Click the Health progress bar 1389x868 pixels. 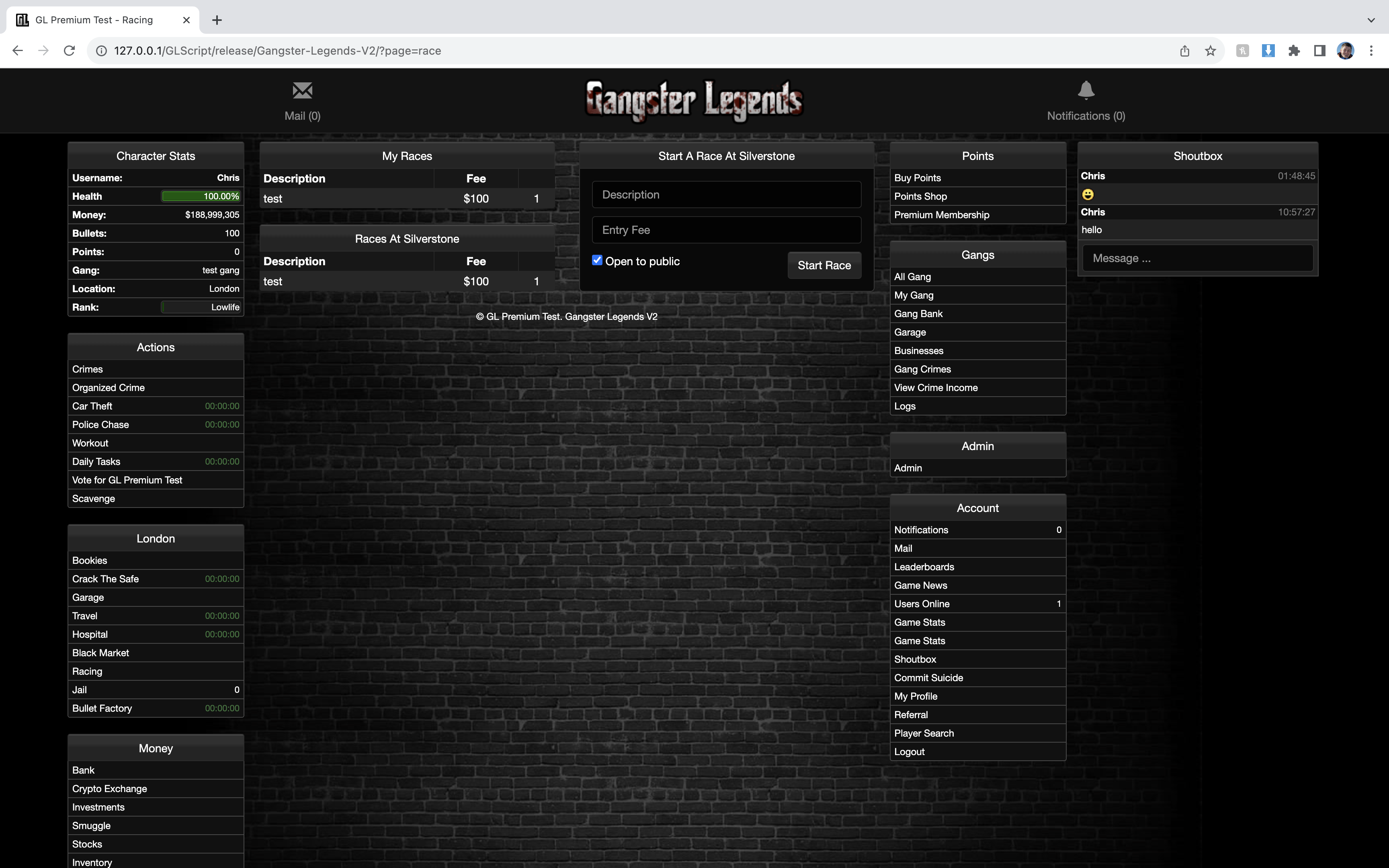201,197
